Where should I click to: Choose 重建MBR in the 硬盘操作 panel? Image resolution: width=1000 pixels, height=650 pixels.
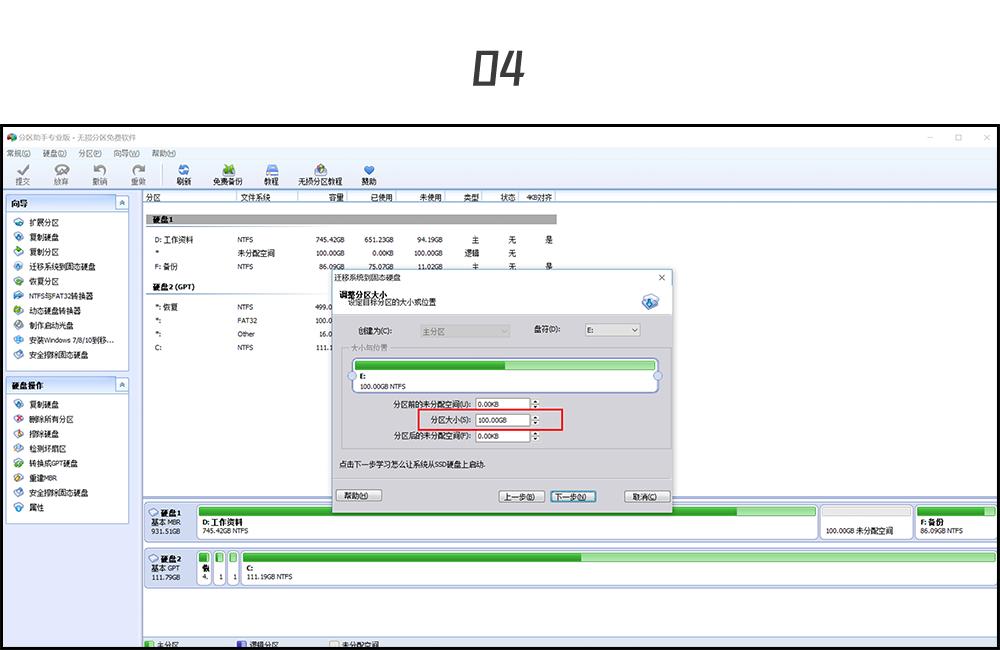36,478
